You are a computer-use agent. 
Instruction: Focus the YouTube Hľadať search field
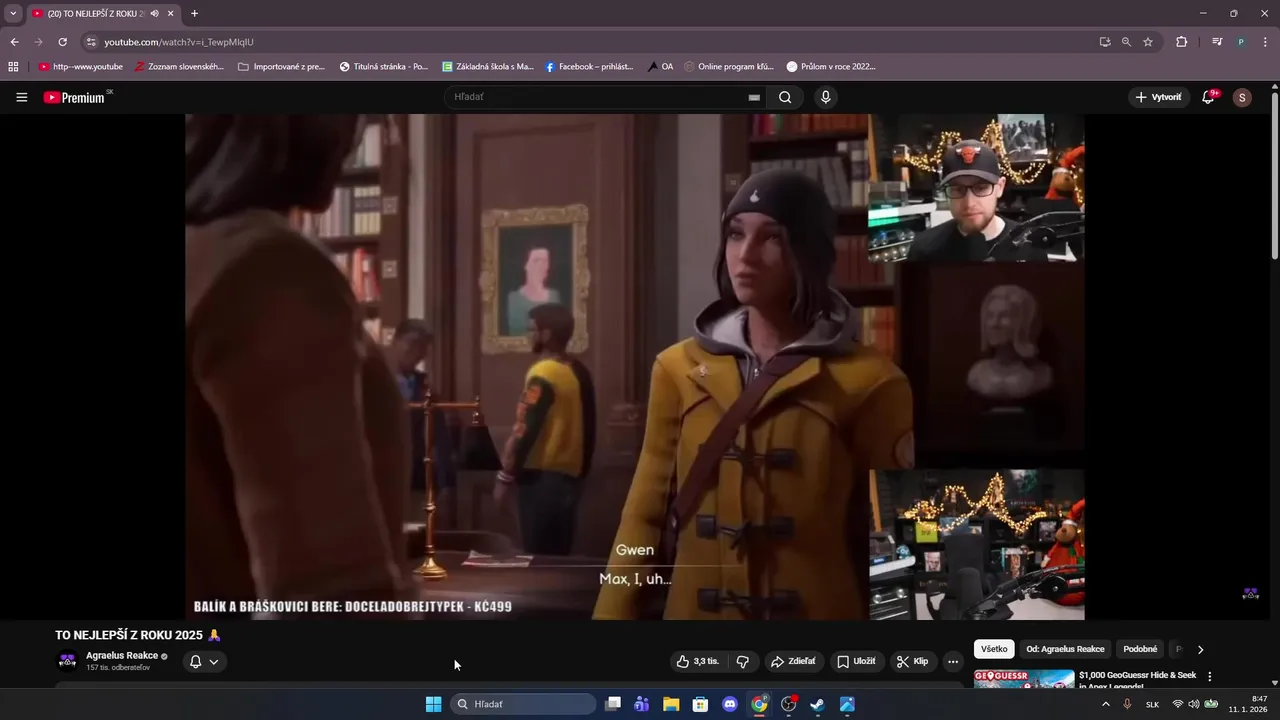598,97
